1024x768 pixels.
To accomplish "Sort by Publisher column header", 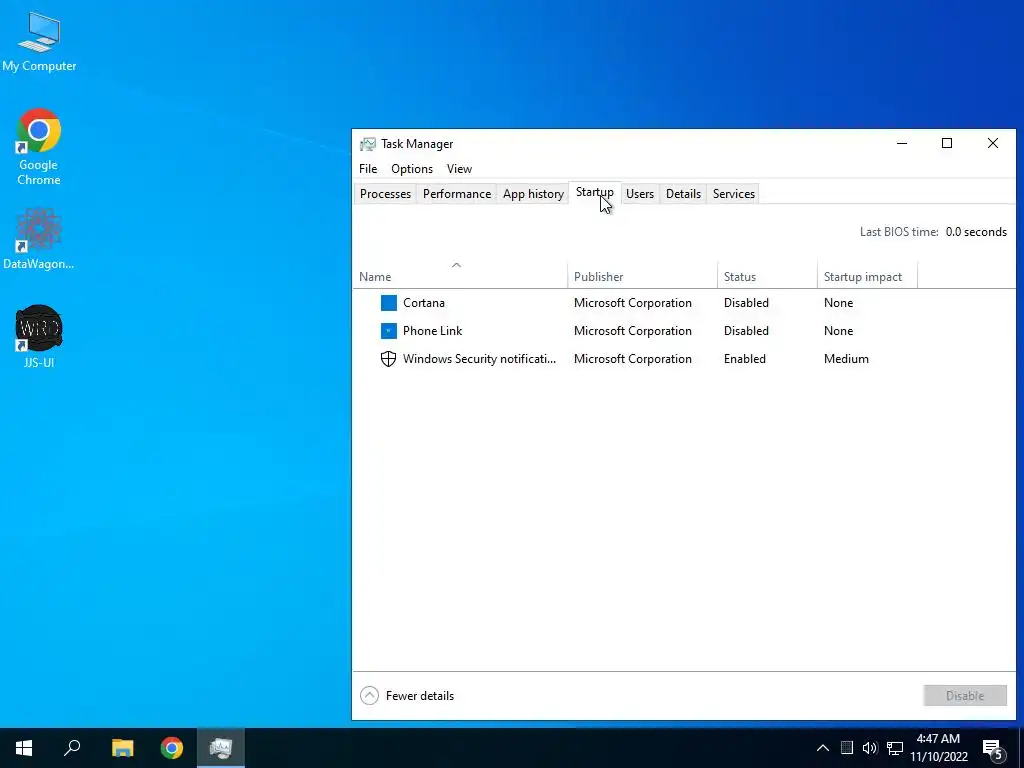I will click(x=642, y=276).
